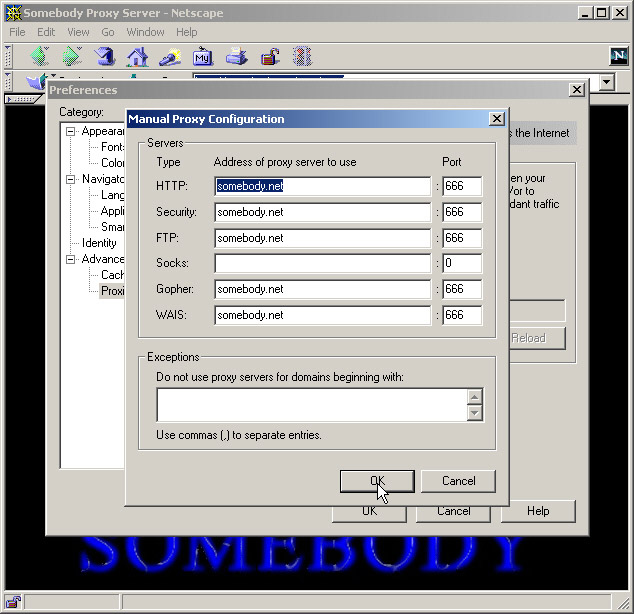Click the Socks proxy address field

click(322, 264)
